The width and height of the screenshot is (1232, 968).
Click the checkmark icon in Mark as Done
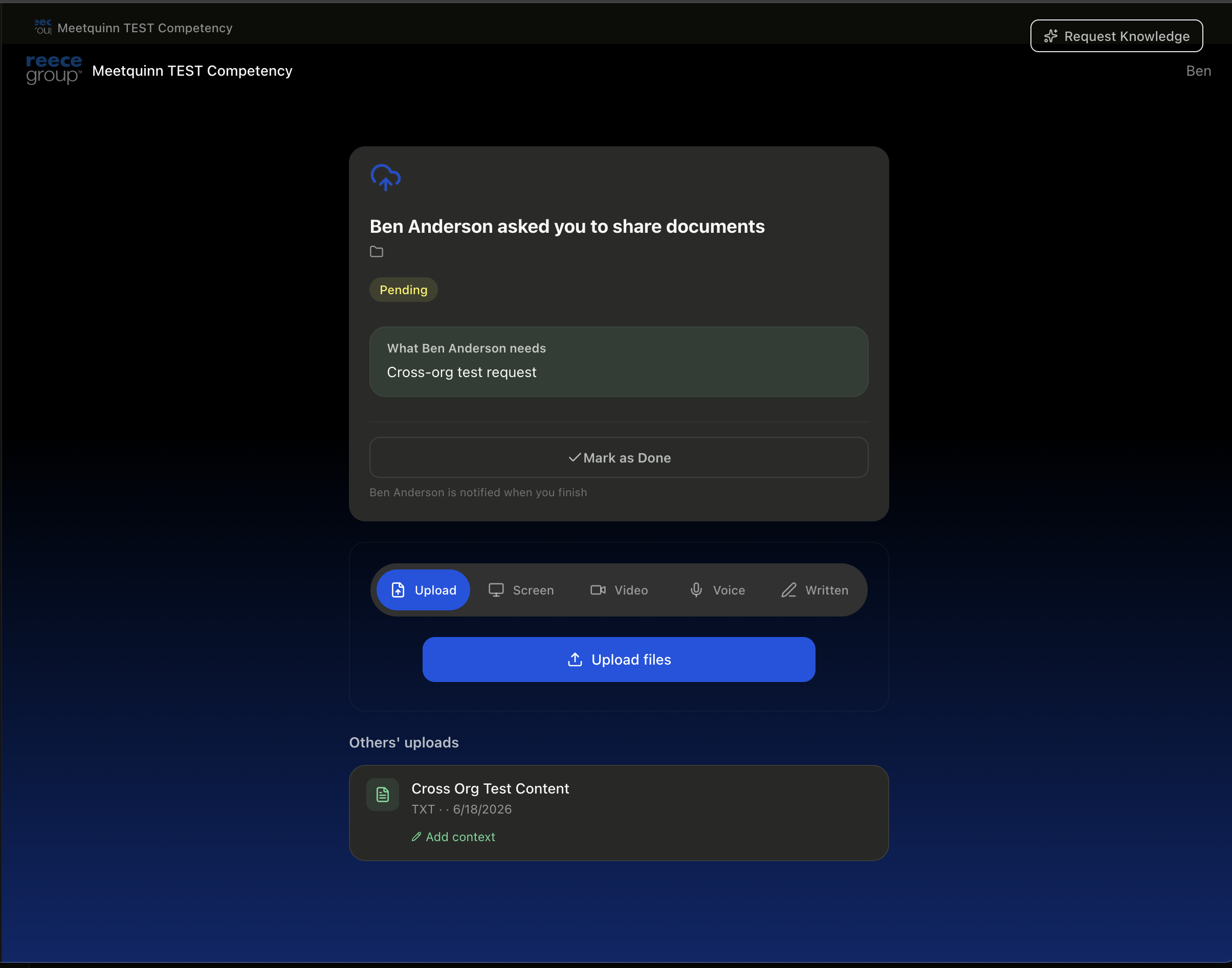click(x=575, y=457)
